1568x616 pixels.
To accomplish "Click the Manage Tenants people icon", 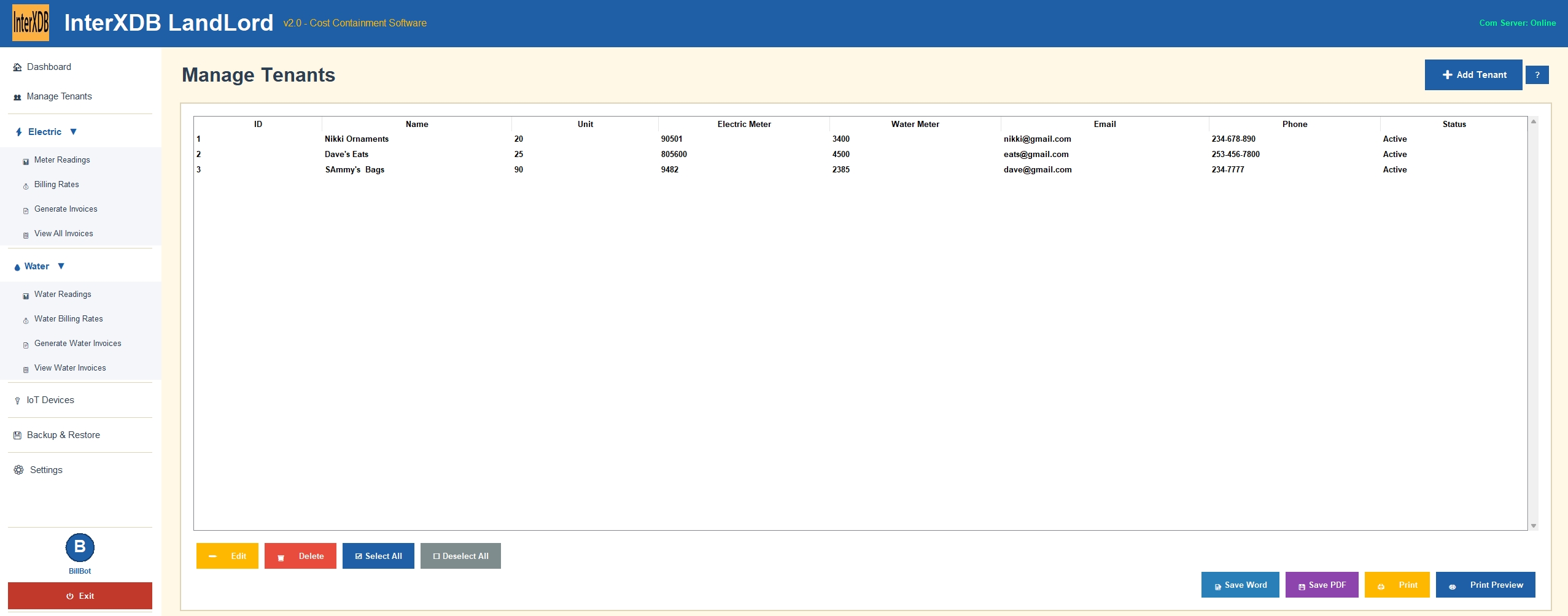I will 17,97.
